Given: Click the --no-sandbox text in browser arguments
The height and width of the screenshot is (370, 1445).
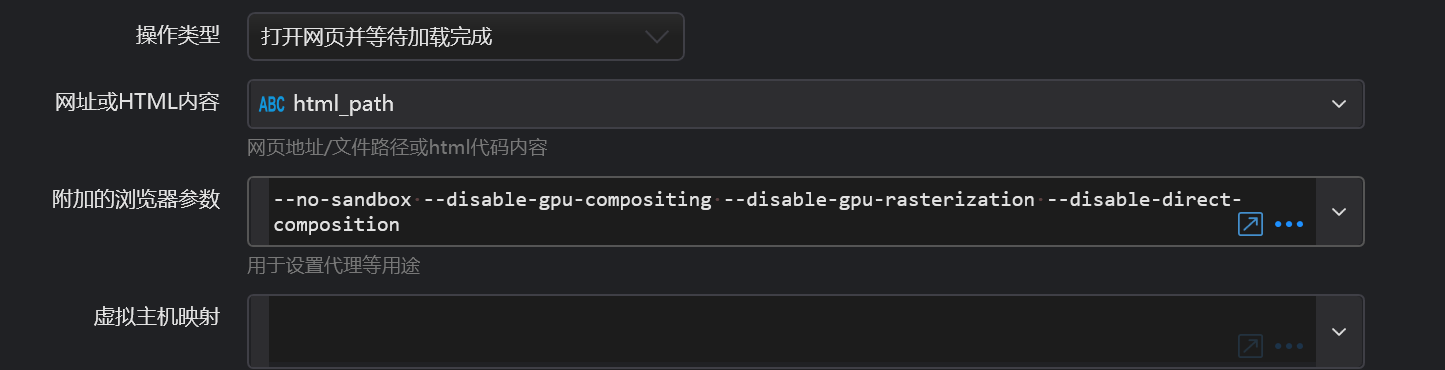Looking at the screenshot, I should coord(343,199).
